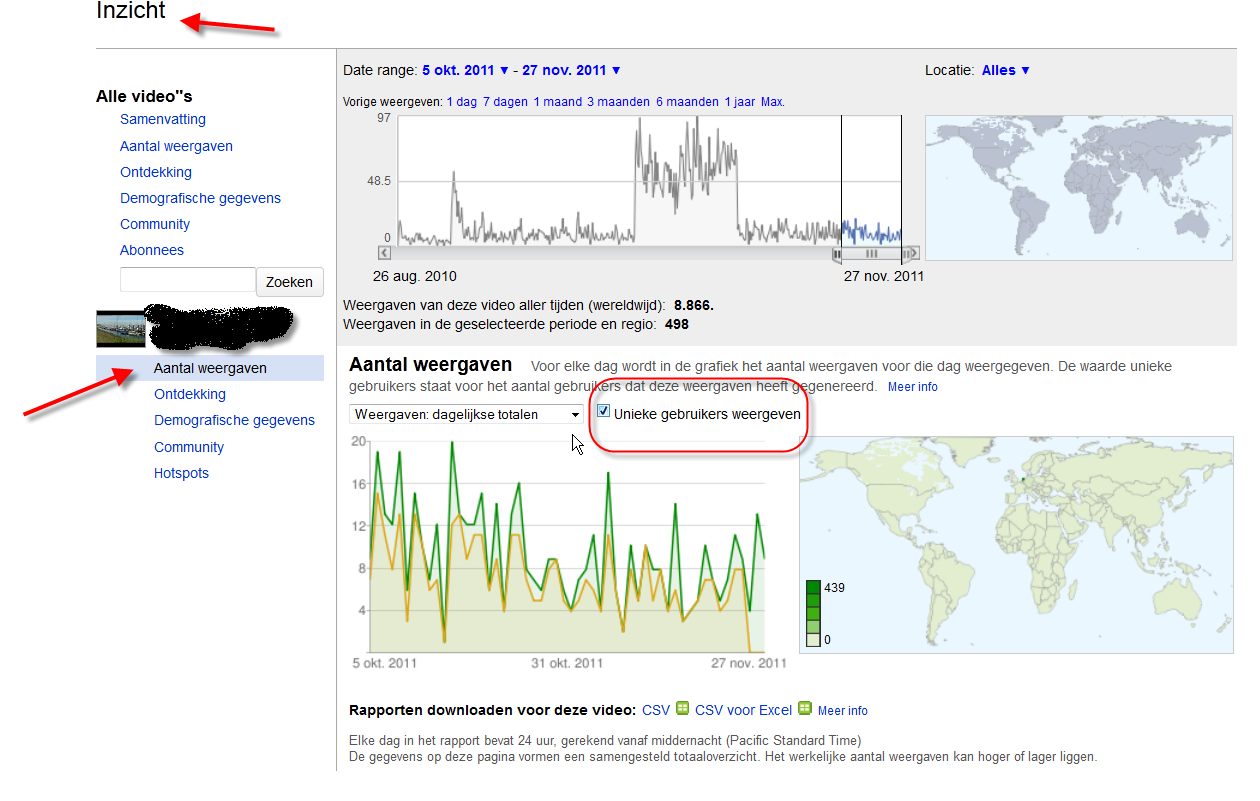Select the 6 maanden range preset

click(x=687, y=102)
